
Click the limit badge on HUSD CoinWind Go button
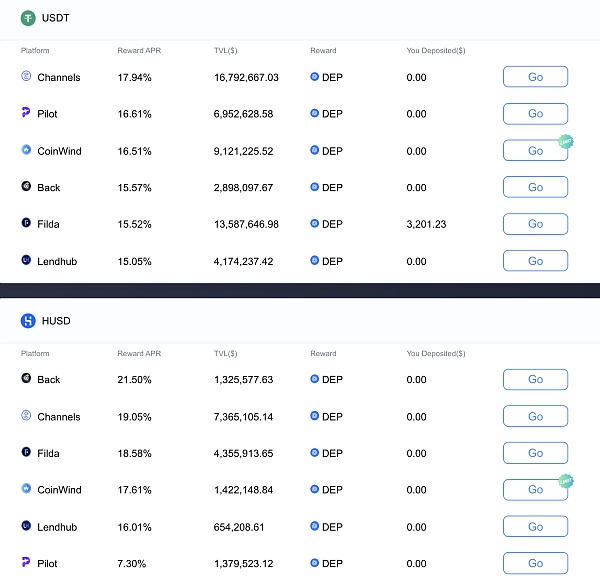566,481
